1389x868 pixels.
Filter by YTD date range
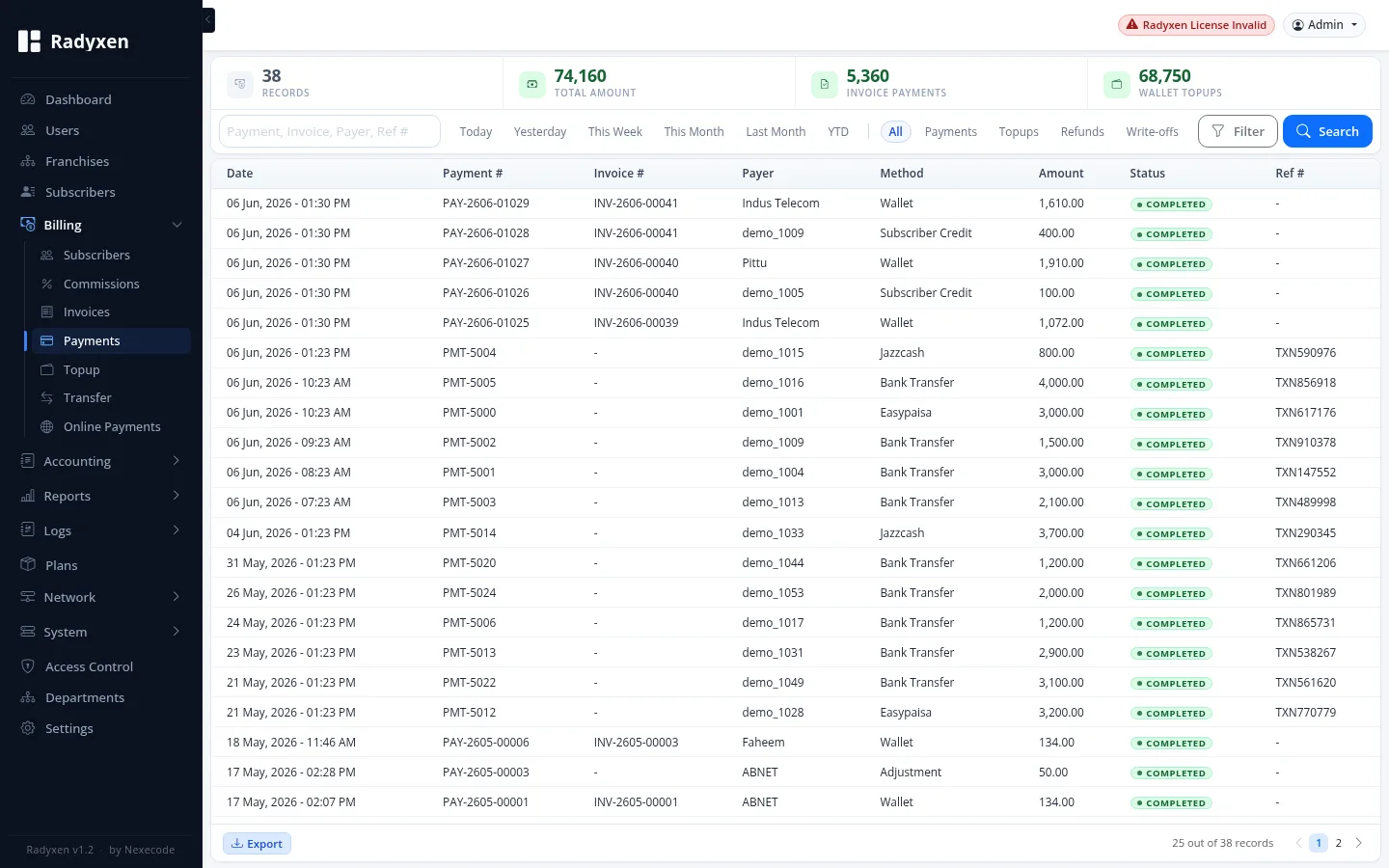[x=838, y=131]
